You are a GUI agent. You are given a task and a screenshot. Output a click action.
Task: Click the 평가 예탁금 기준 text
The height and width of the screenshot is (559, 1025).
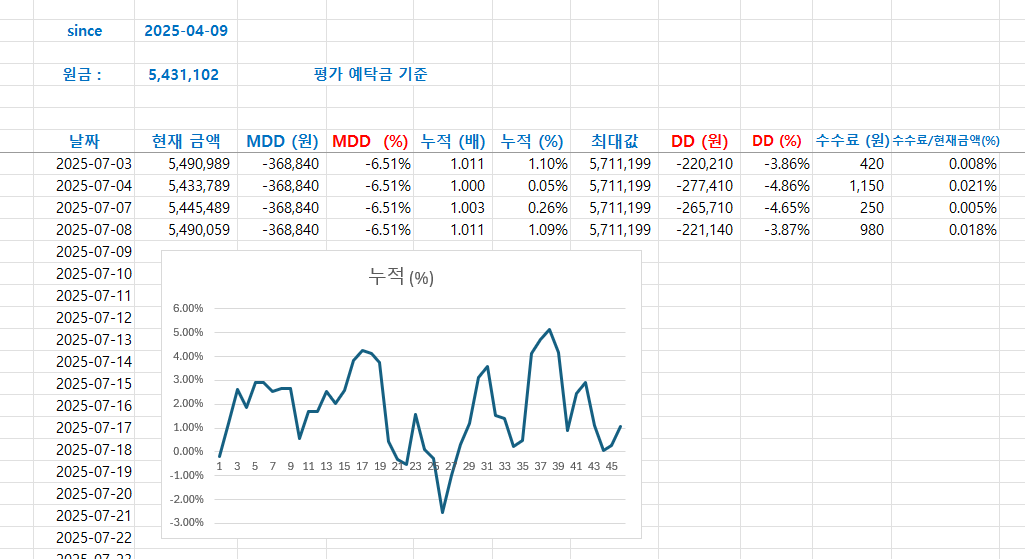click(370, 75)
